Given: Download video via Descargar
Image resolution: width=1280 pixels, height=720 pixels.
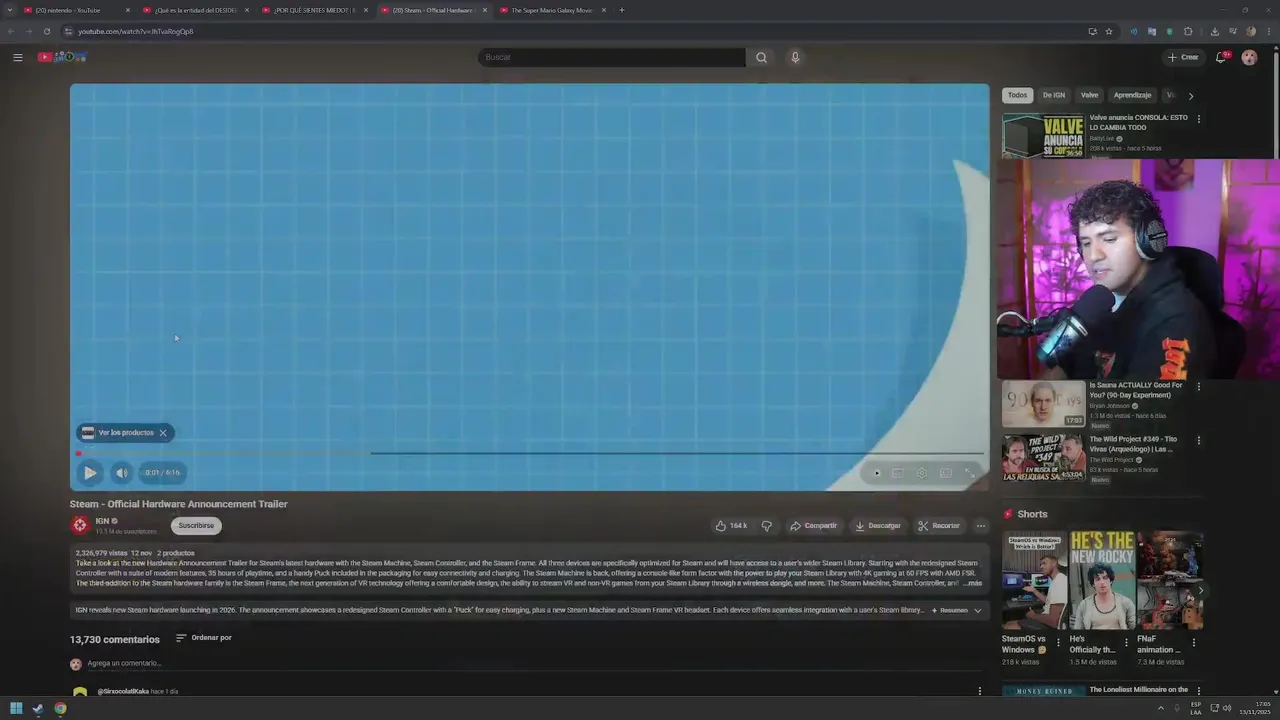Looking at the screenshot, I should coord(878,525).
